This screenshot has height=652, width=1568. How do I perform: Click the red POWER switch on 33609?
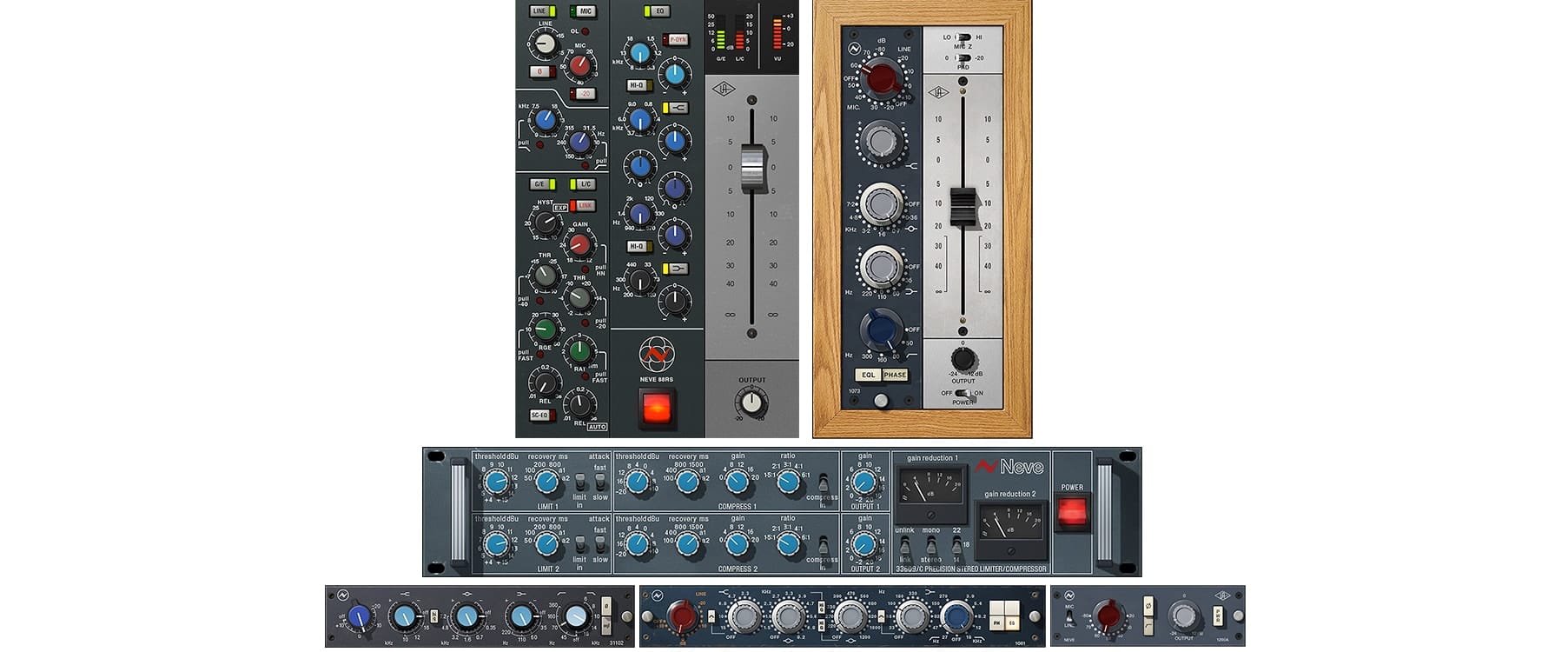(1072, 512)
